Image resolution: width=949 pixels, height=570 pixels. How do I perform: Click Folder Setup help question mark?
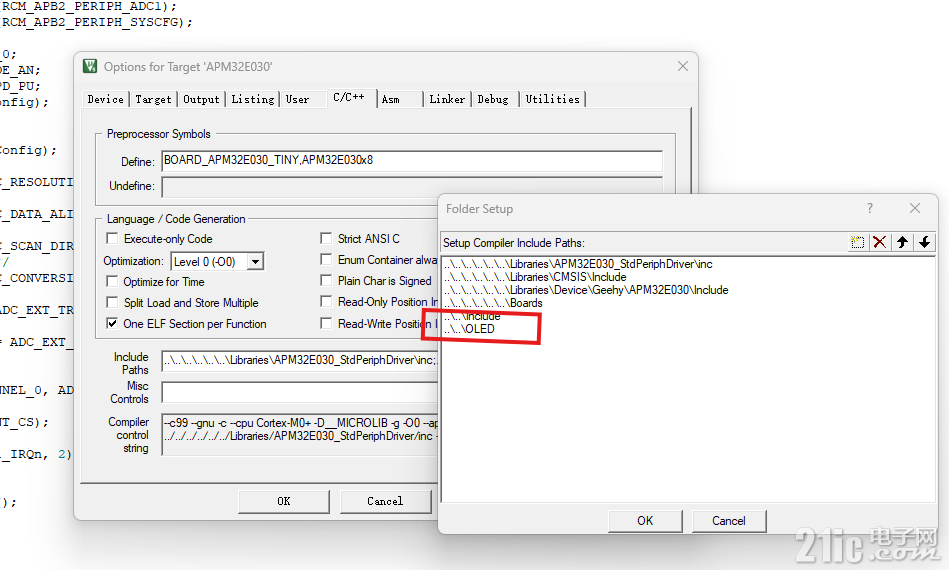pos(870,208)
